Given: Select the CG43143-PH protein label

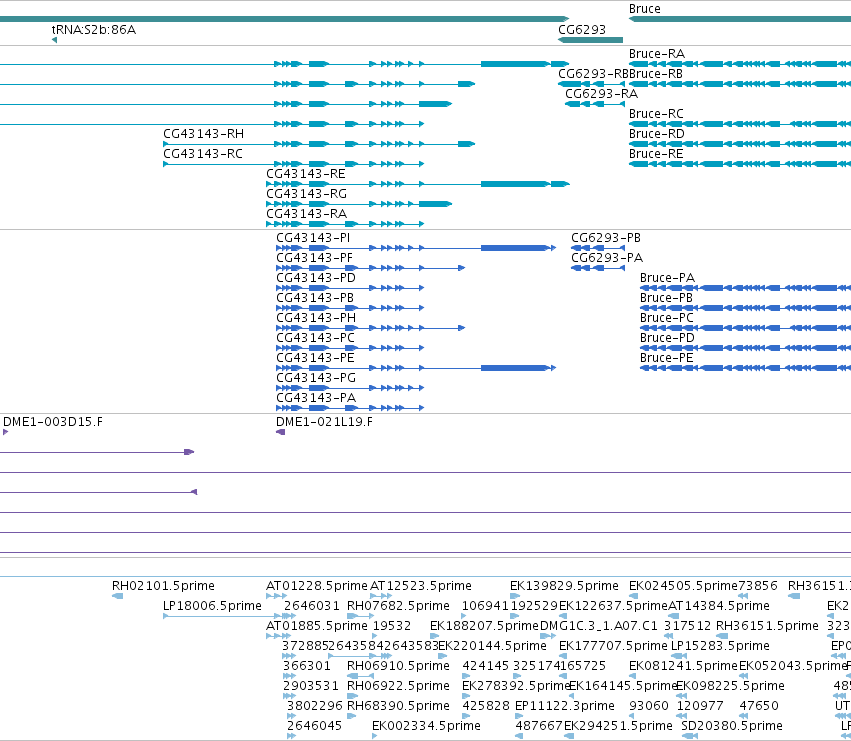Looking at the screenshot, I should click(x=316, y=318).
